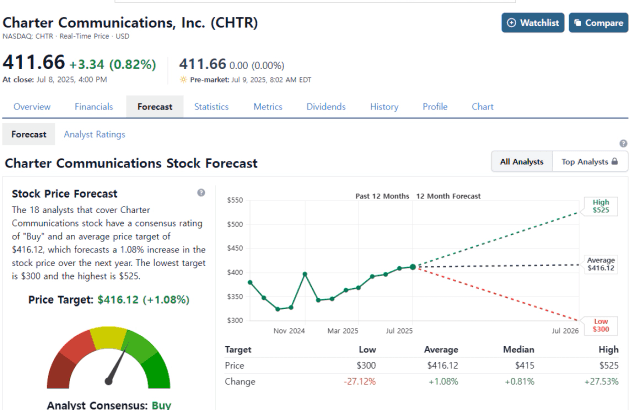
Task: Click the 12 Month Forecast chart label
Action: pyautogui.click(x=448, y=196)
